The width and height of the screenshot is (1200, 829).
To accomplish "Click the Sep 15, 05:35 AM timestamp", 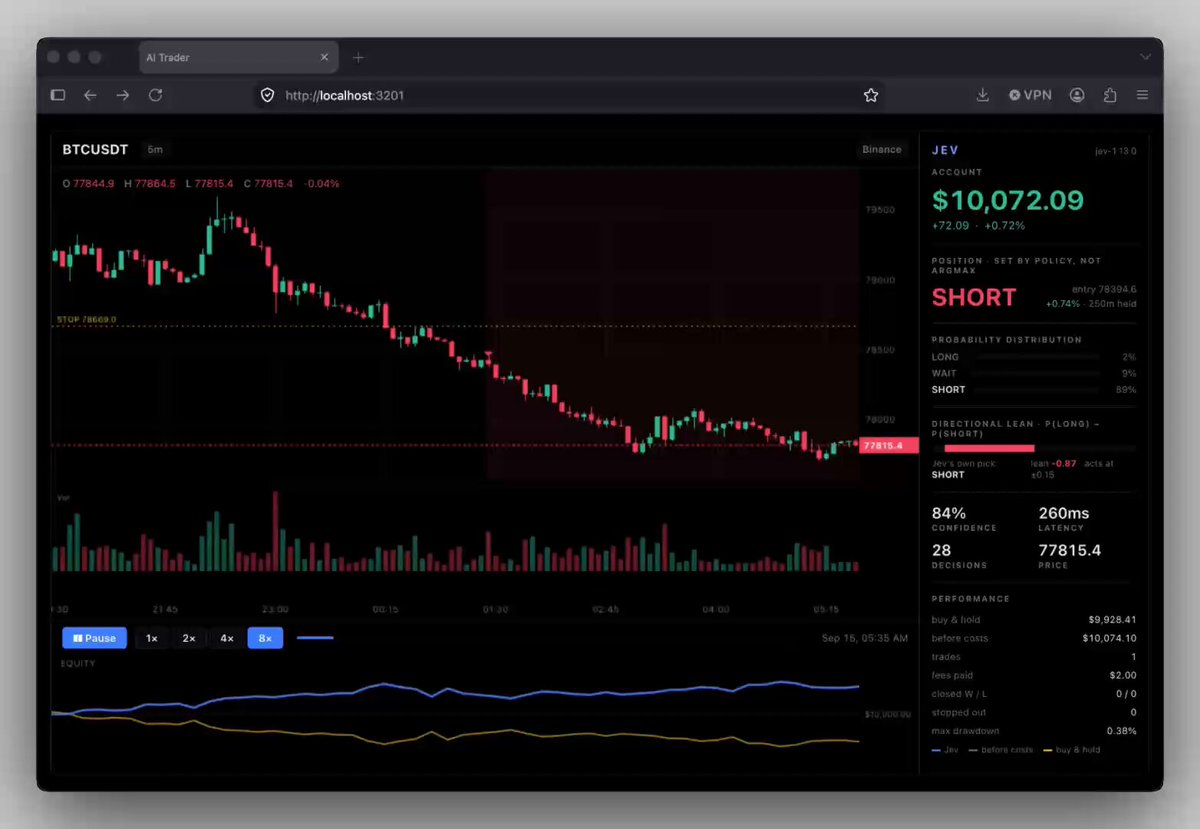I will coord(865,638).
